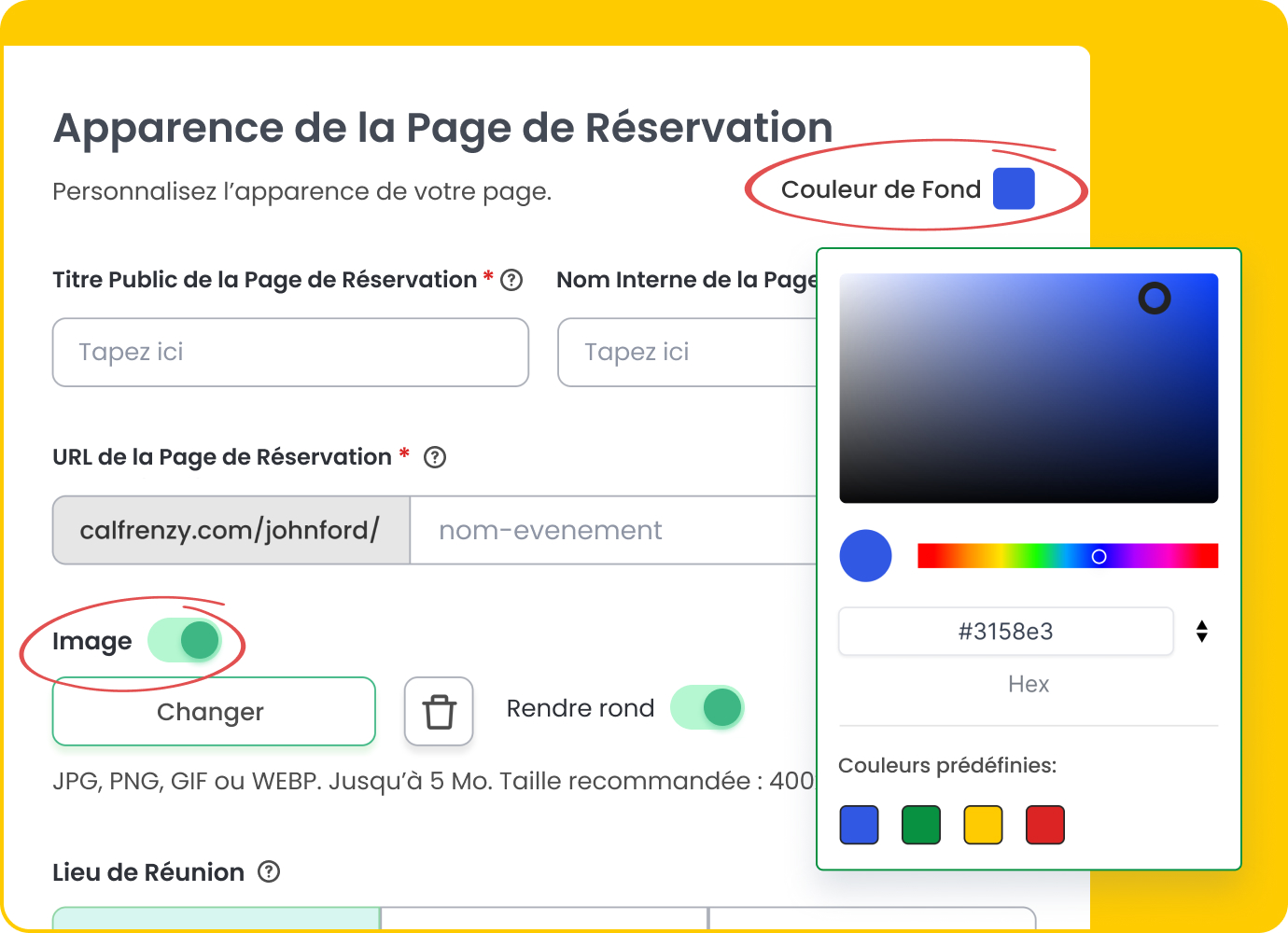Click inside the color saturation gradient area
Viewport: 1288px width, 933px height.
click(1028, 388)
